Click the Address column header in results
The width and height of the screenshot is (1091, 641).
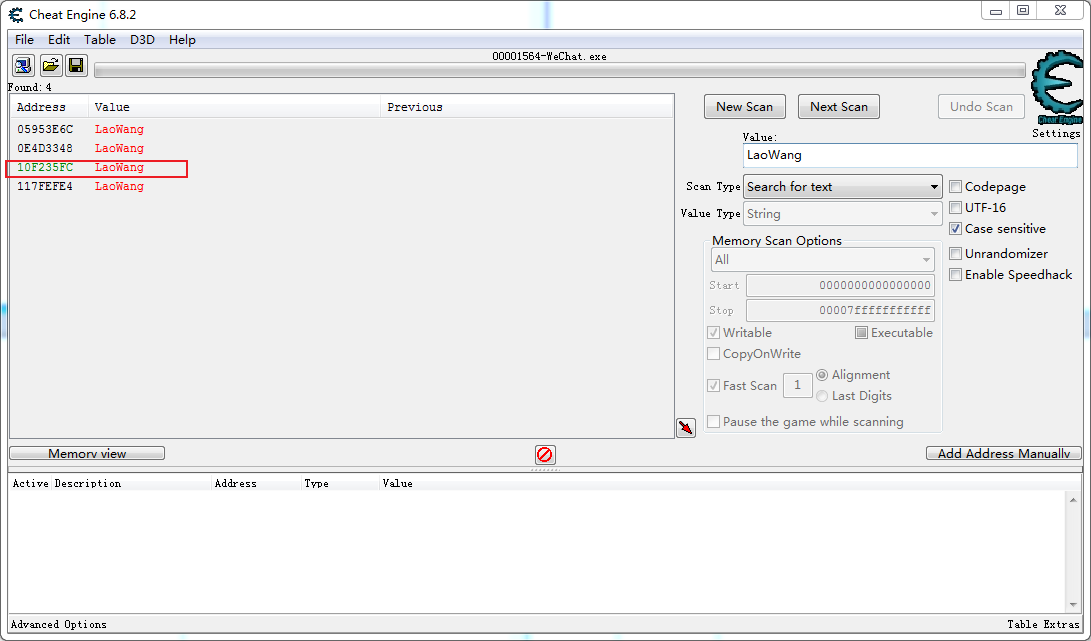pyautogui.click(x=49, y=107)
